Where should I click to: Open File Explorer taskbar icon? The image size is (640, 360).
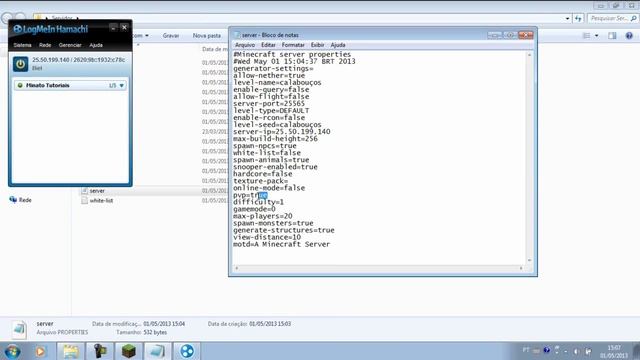tap(71, 351)
